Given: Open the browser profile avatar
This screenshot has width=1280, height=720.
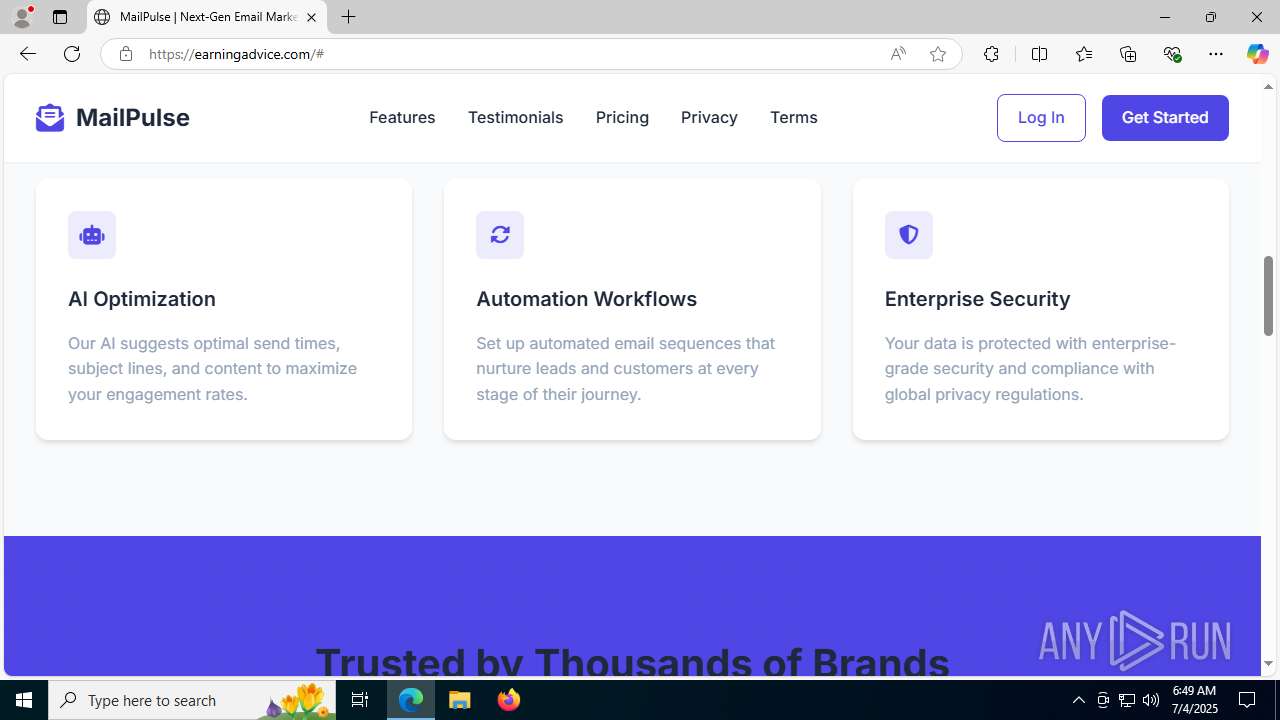Looking at the screenshot, I should click(x=21, y=17).
